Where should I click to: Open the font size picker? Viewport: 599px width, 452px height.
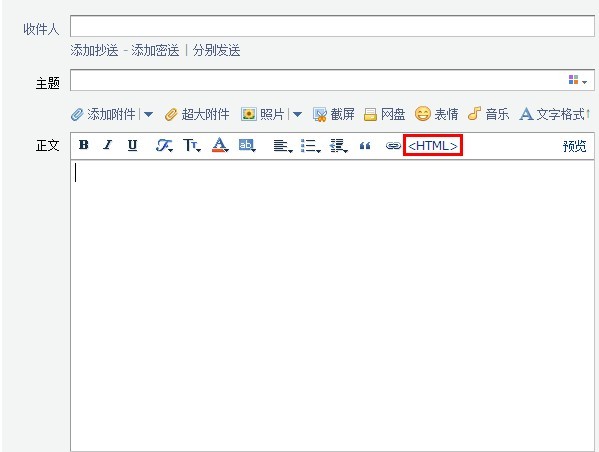tap(192, 146)
